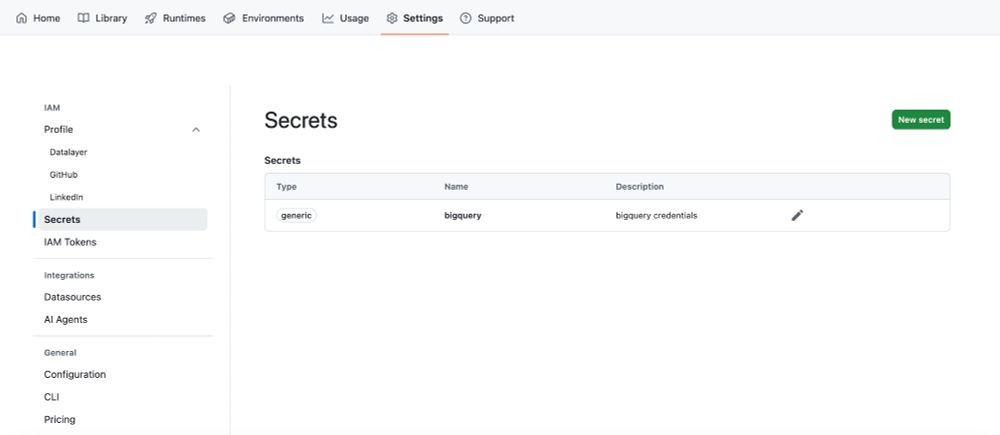Open Datasources under Integrations
The width and height of the screenshot is (1000, 435).
coord(73,297)
